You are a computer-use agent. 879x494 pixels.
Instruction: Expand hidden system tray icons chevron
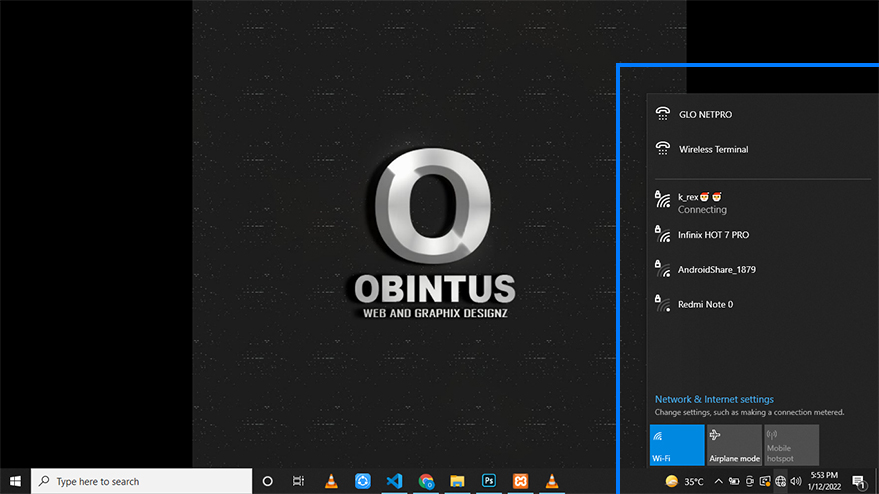718,481
